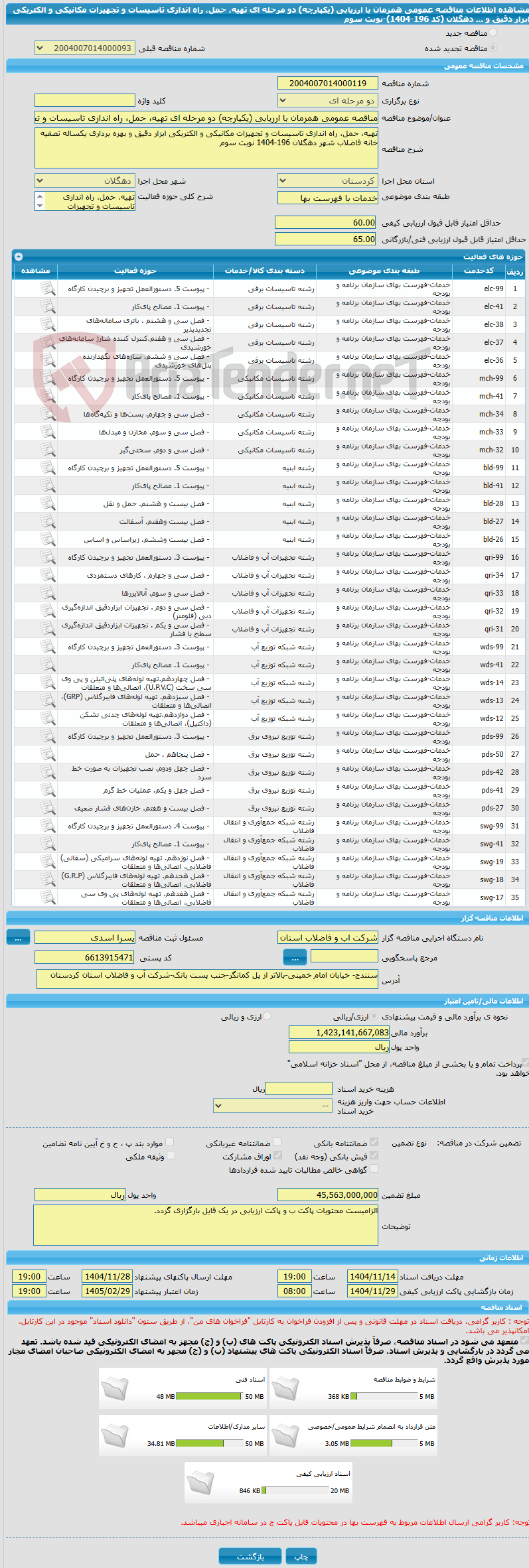529x1568 pixels.
Task: Click ردیف column header
Action: (514, 271)
